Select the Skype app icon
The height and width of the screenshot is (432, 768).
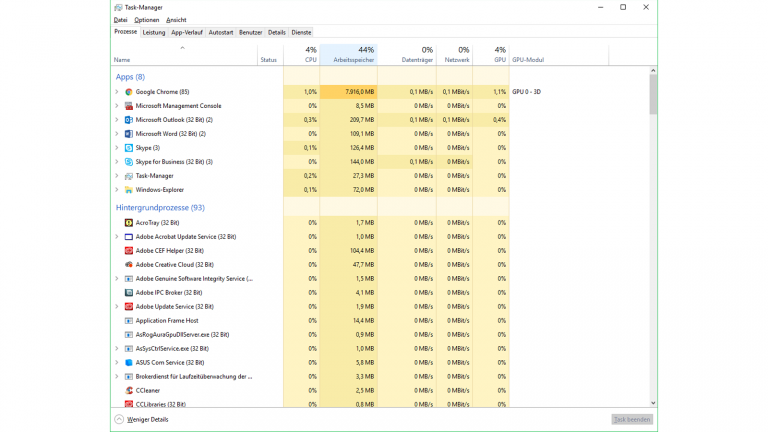(x=129, y=148)
